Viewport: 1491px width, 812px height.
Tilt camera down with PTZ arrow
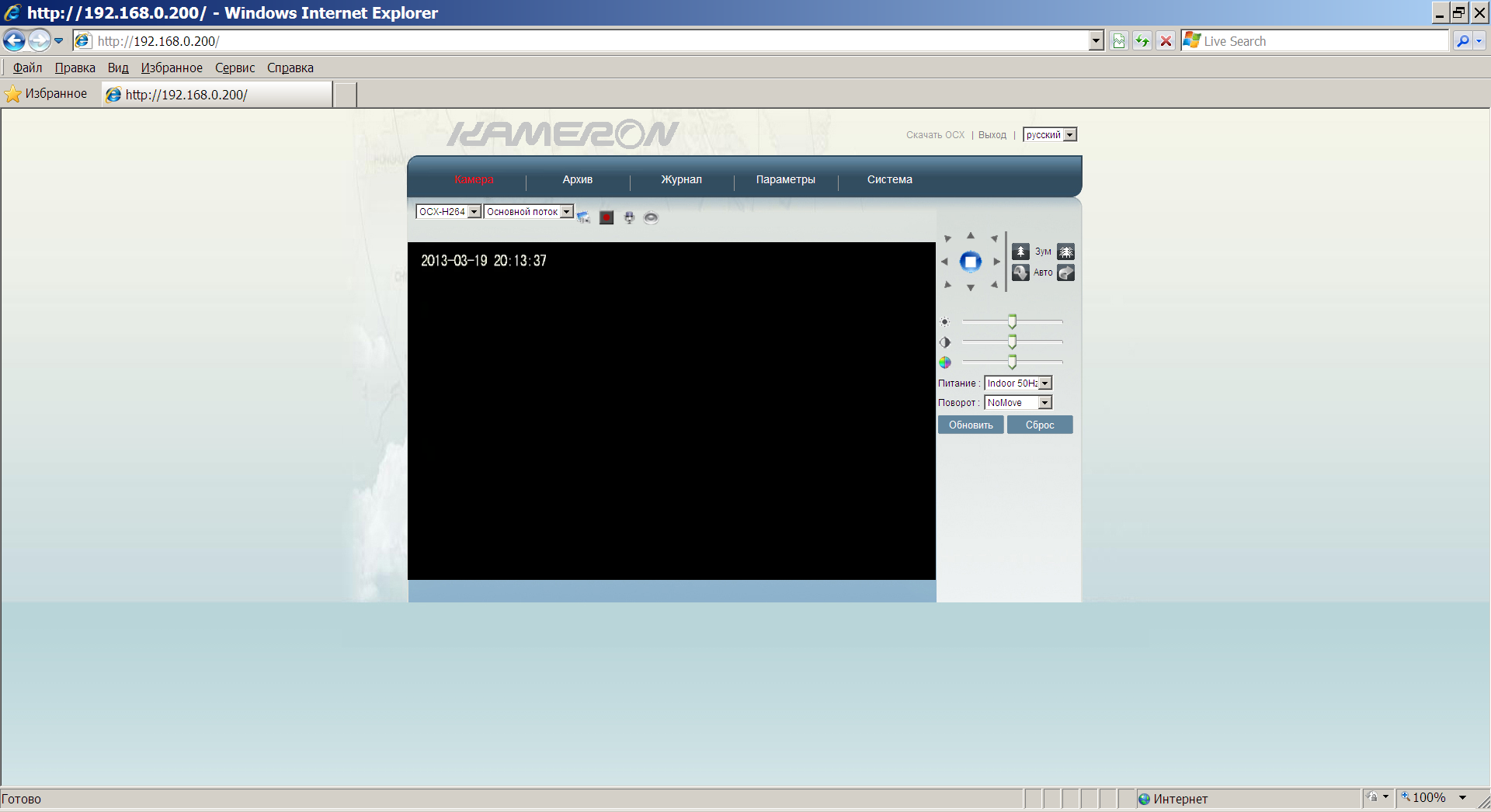(970, 288)
